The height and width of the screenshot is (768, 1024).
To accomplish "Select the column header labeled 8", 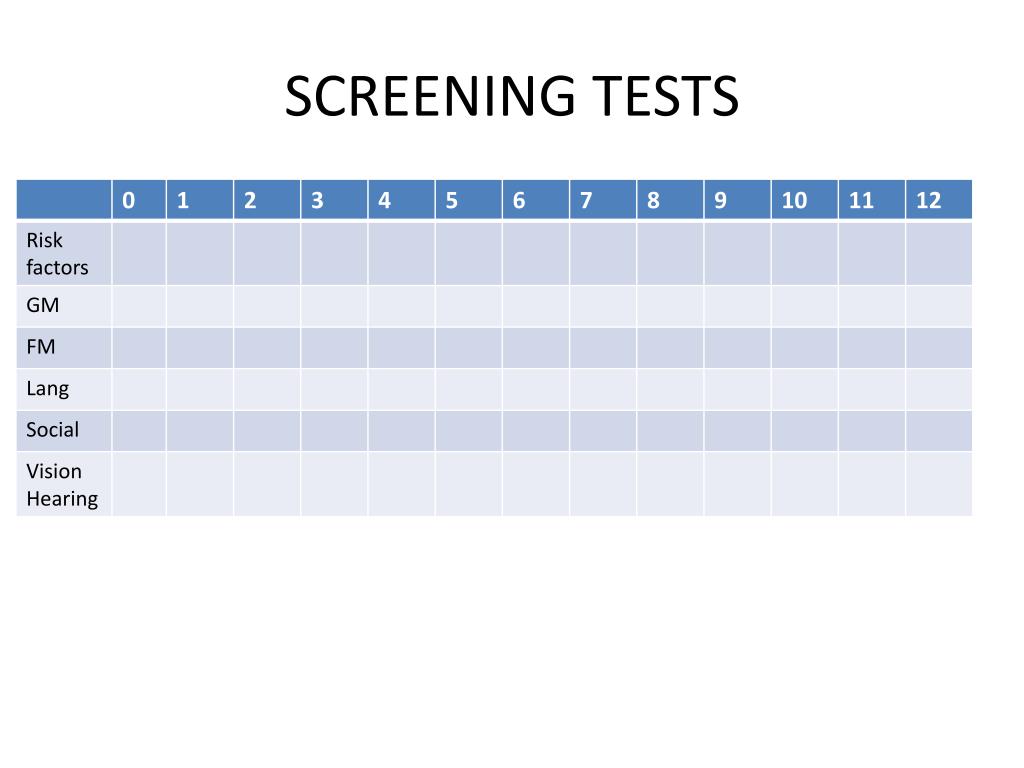I will (671, 199).
